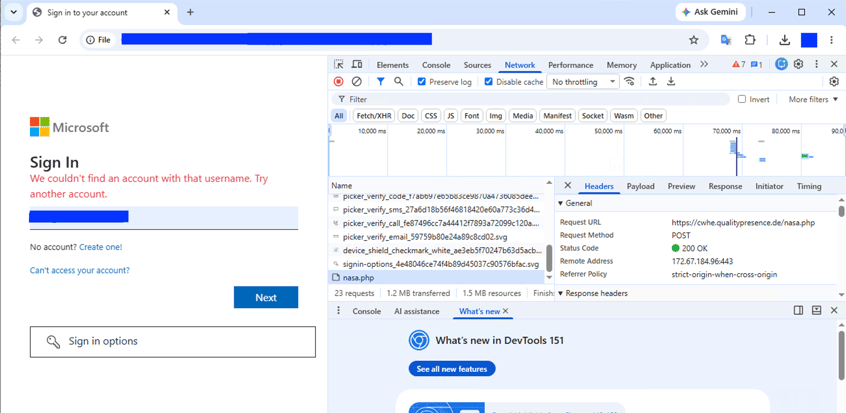Close the DevTools panel

(834, 65)
